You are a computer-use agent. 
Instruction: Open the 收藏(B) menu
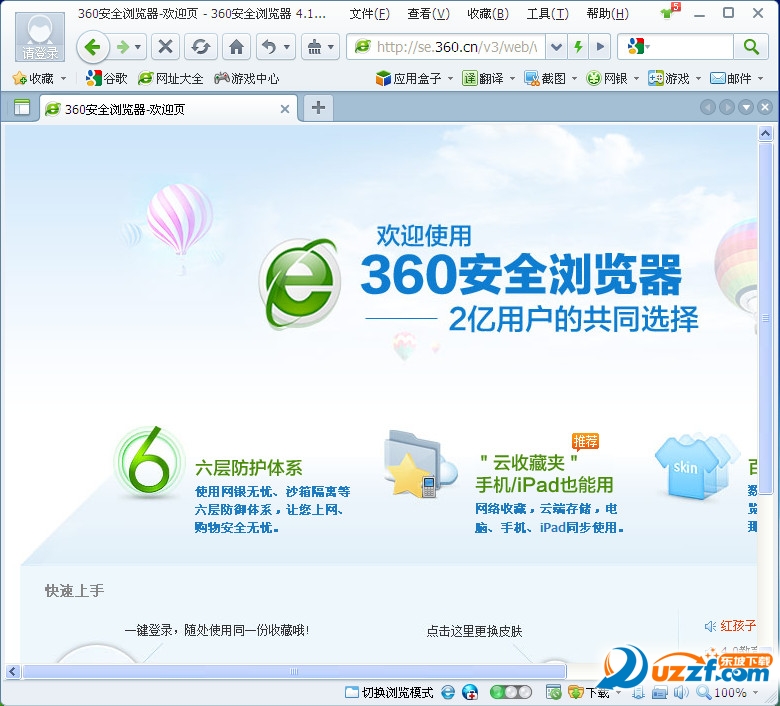[488, 14]
